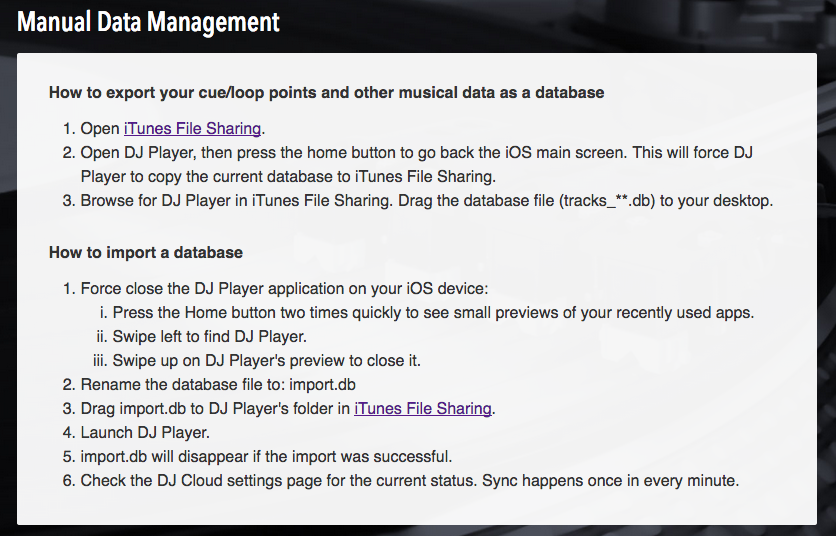Open iTunes File Sharing link in export steps

point(192,129)
